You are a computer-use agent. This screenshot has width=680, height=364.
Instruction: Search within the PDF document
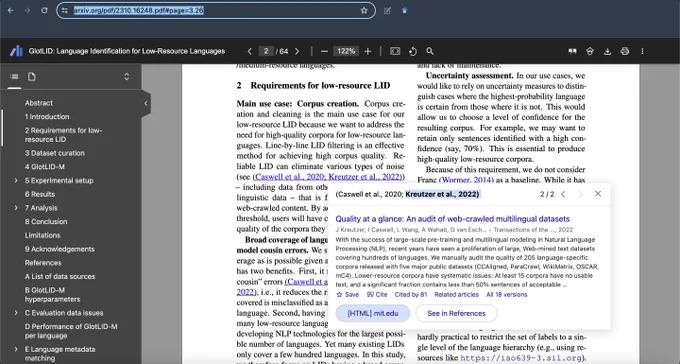pyautogui.click(x=430, y=51)
